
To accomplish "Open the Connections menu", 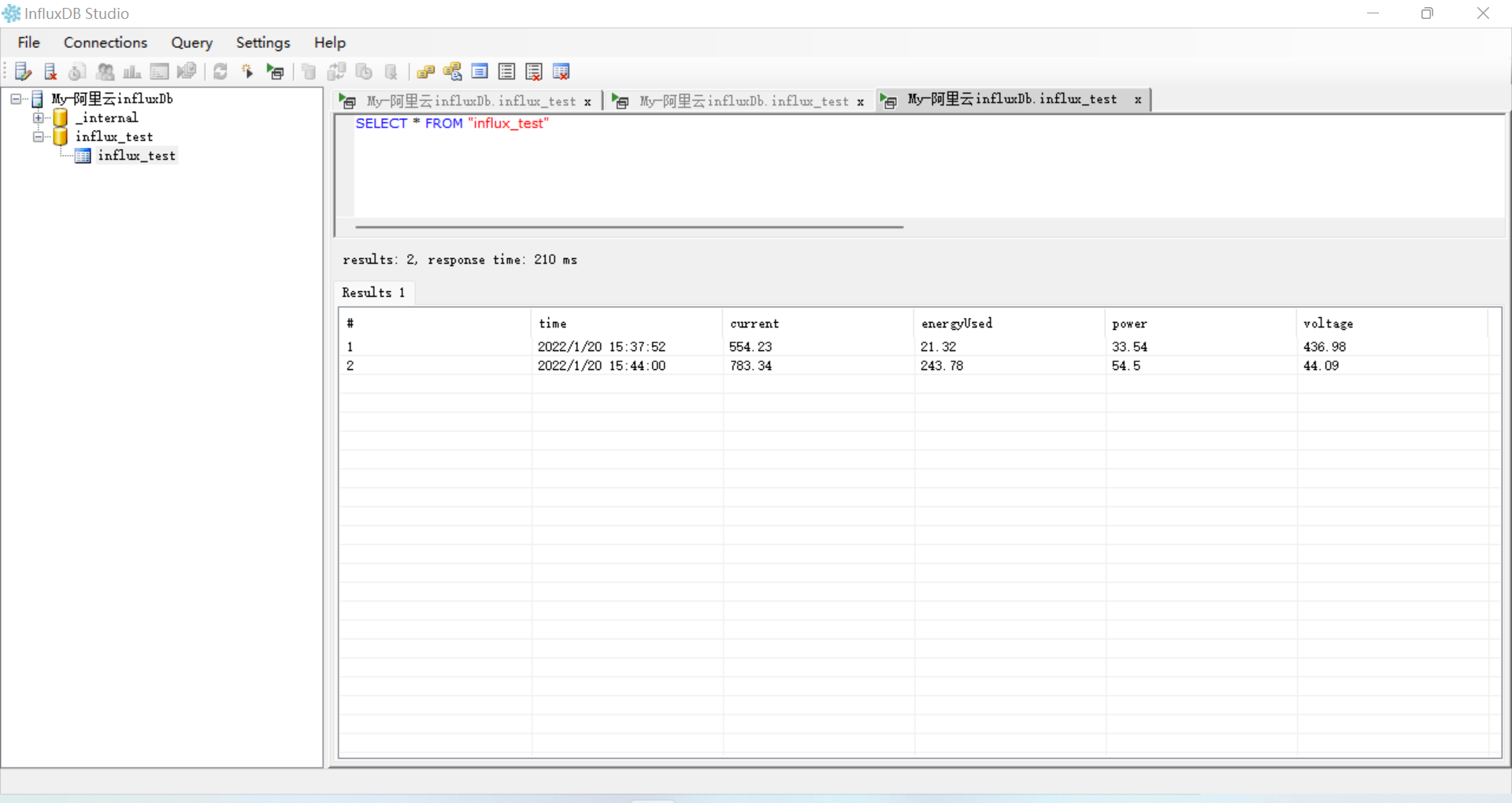I will coord(106,43).
